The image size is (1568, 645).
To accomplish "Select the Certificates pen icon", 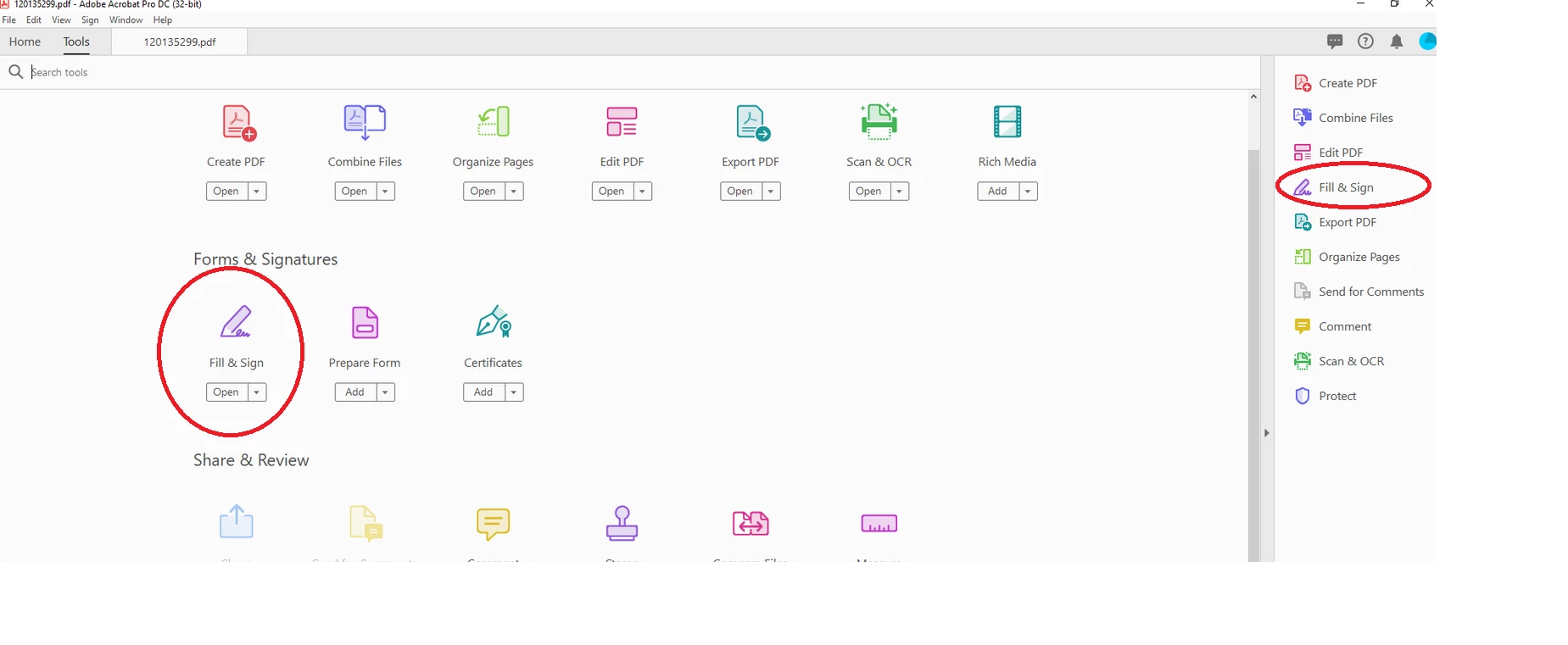I will pos(494,321).
